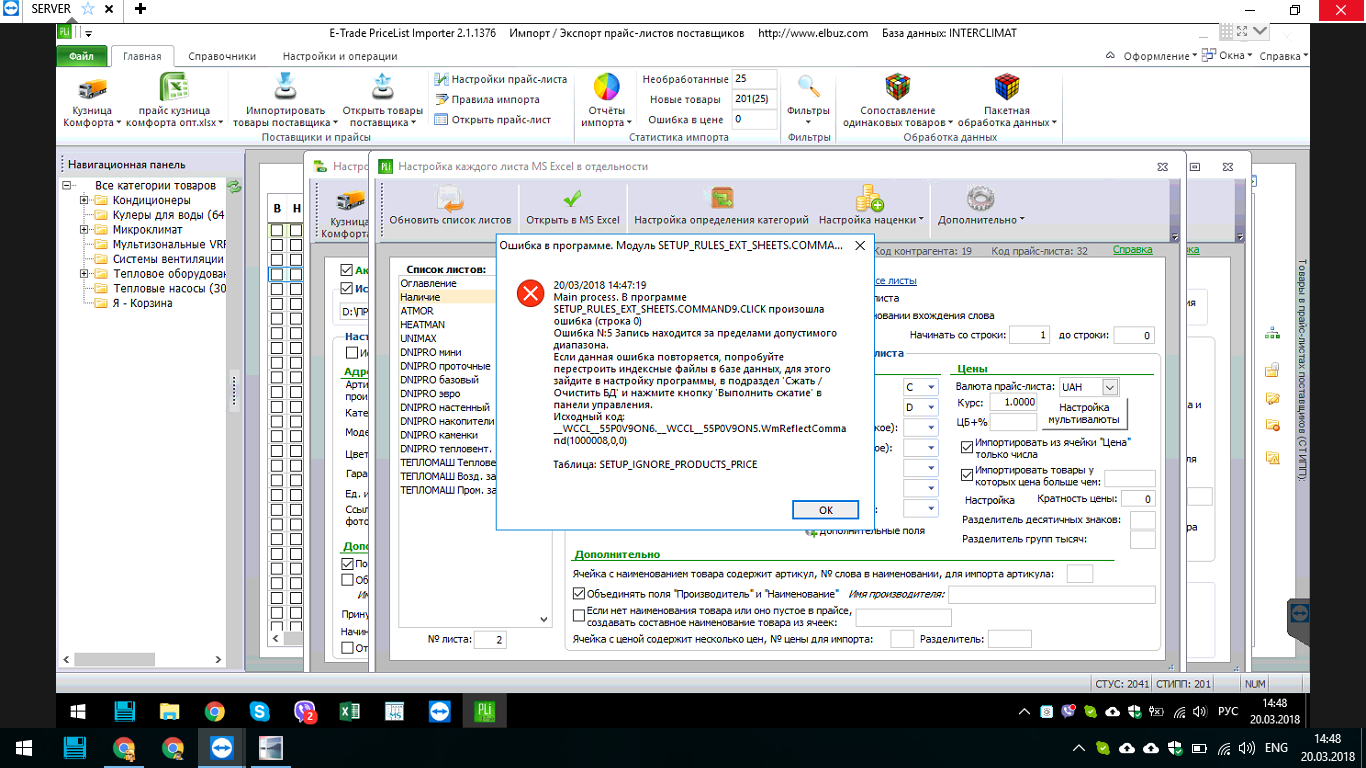Expand Тепловое оборудование tree node
Screen dimensions: 1366x768
85,273
